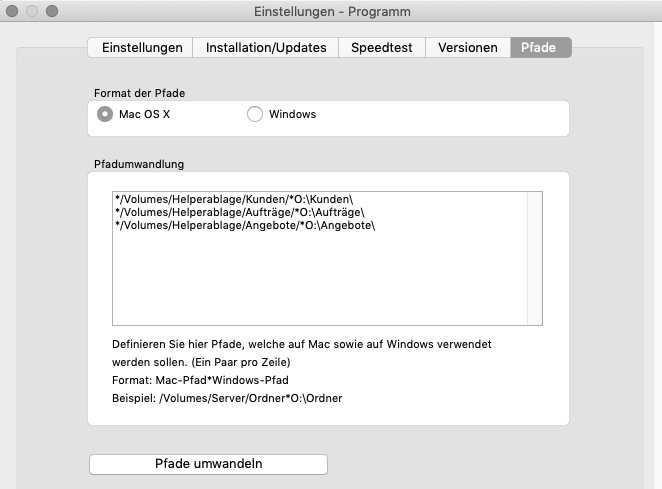Click empty space in Pfadumwandlung text box
The height and width of the screenshot is (489, 662).
[x=320, y=280]
